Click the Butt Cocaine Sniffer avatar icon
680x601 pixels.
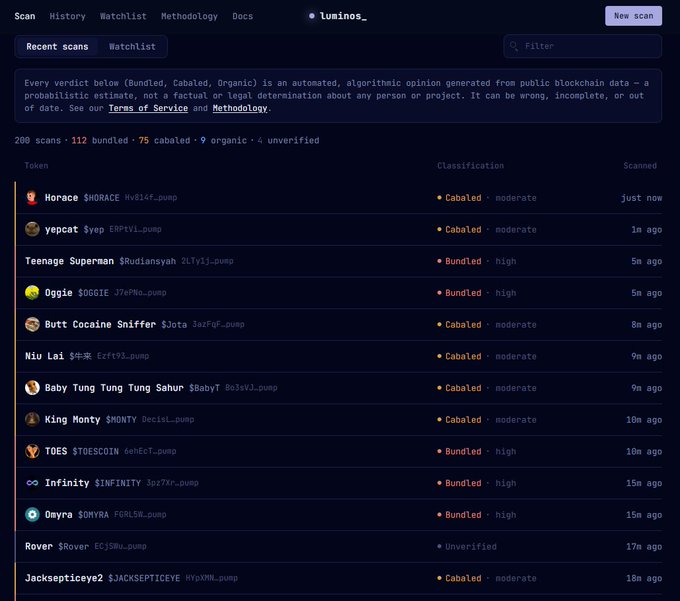point(32,324)
